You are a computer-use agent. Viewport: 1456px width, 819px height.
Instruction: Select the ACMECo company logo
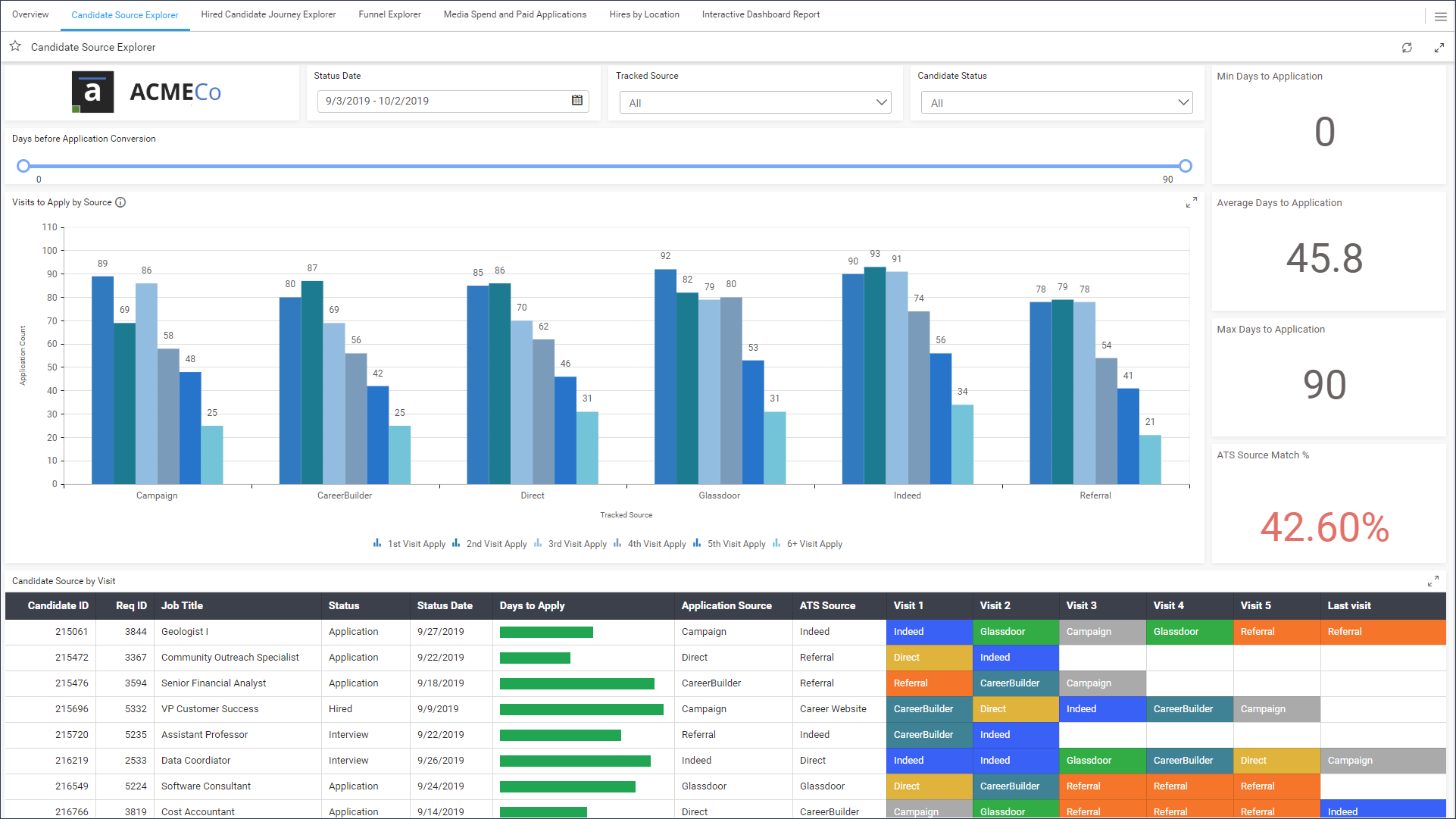[x=147, y=92]
